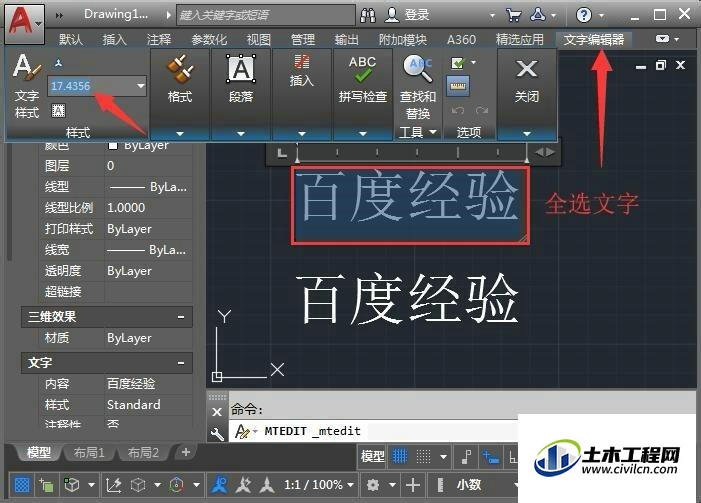This screenshot has height=503, width=701.
Task: Click the 登录 sign-in button
Action: tap(408, 15)
